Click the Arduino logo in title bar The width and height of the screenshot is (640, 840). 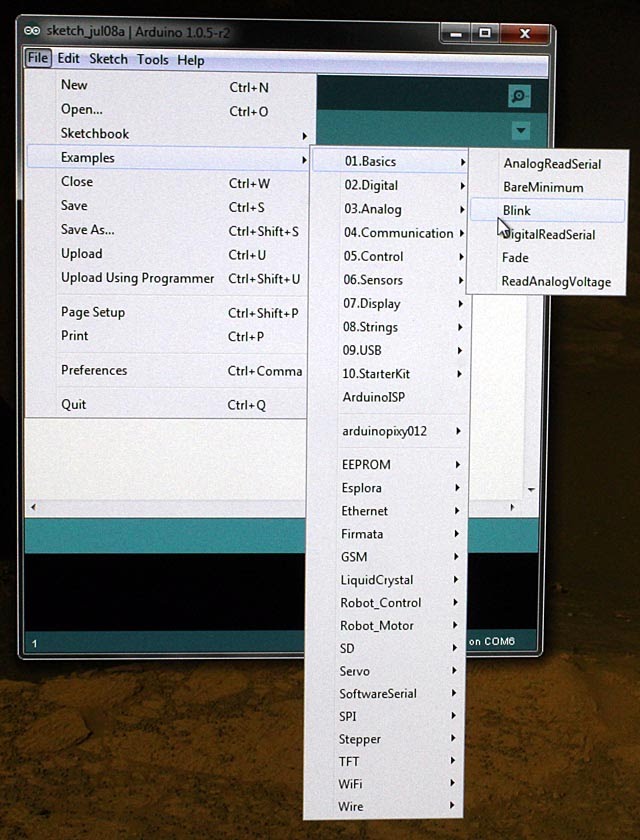[x=32, y=31]
